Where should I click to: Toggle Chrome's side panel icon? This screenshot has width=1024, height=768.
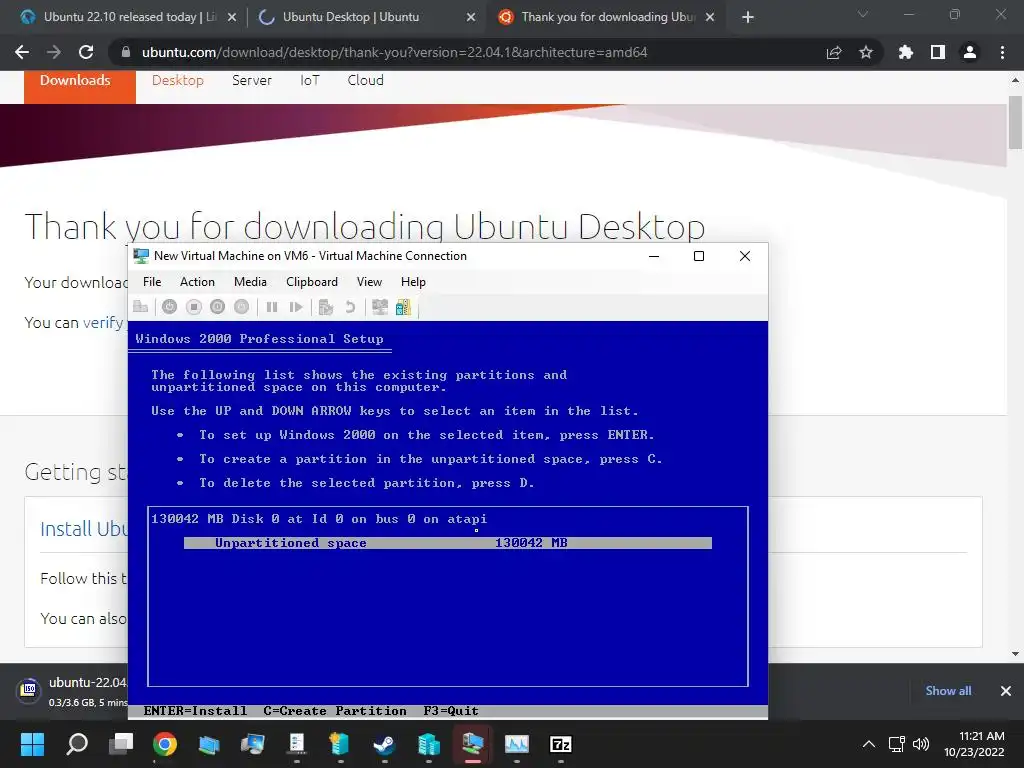click(938, 52)
